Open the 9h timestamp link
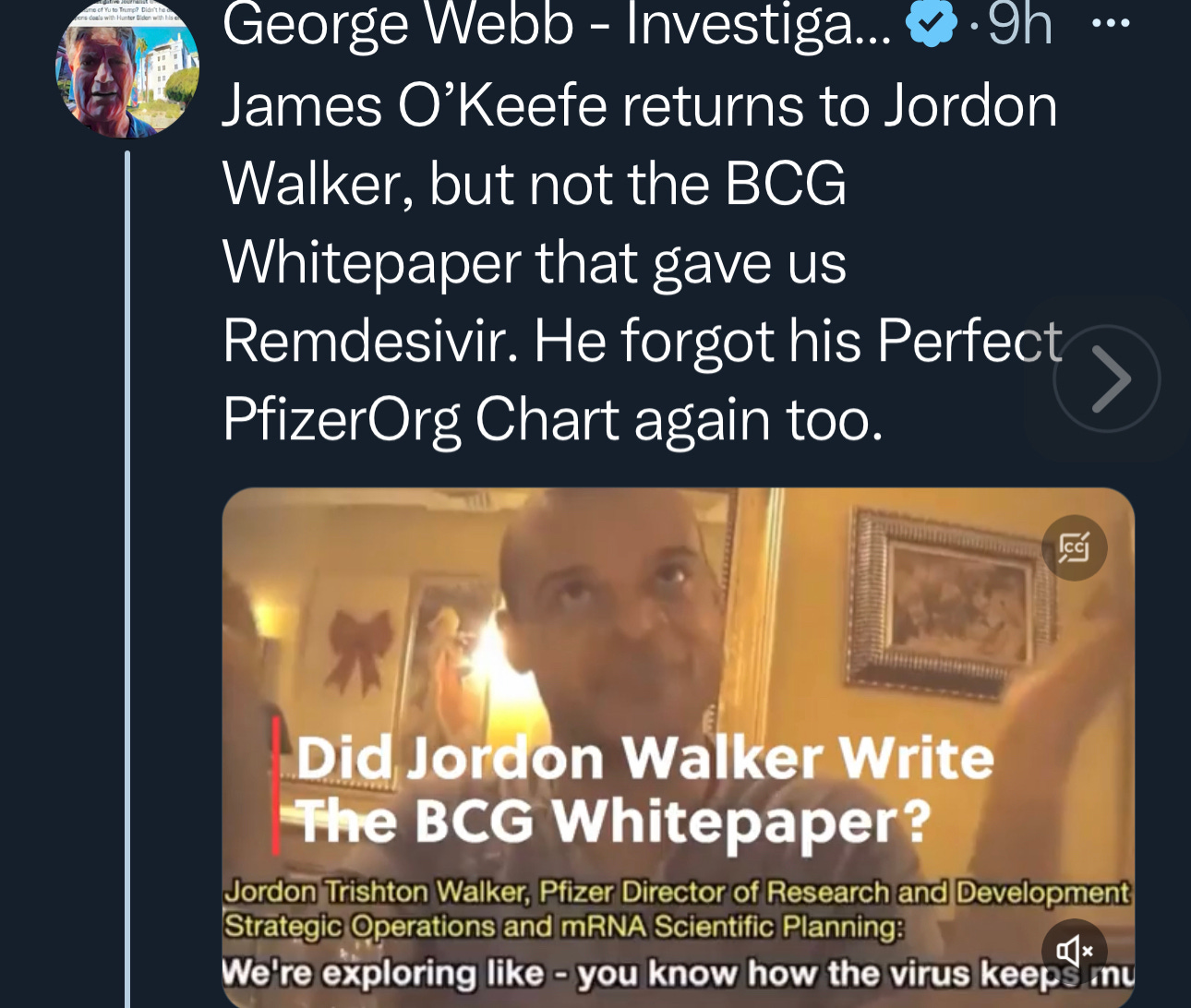 click(x=1020, y=25)
